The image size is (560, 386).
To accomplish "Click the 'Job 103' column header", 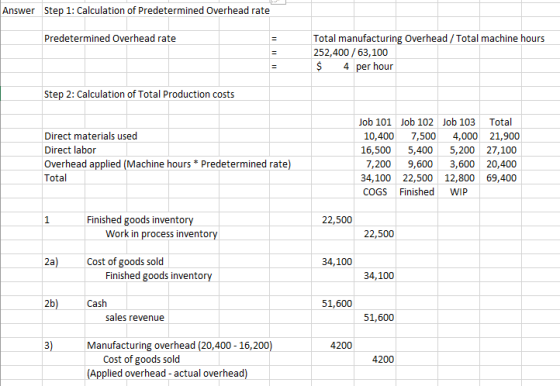I will [459, 122].
